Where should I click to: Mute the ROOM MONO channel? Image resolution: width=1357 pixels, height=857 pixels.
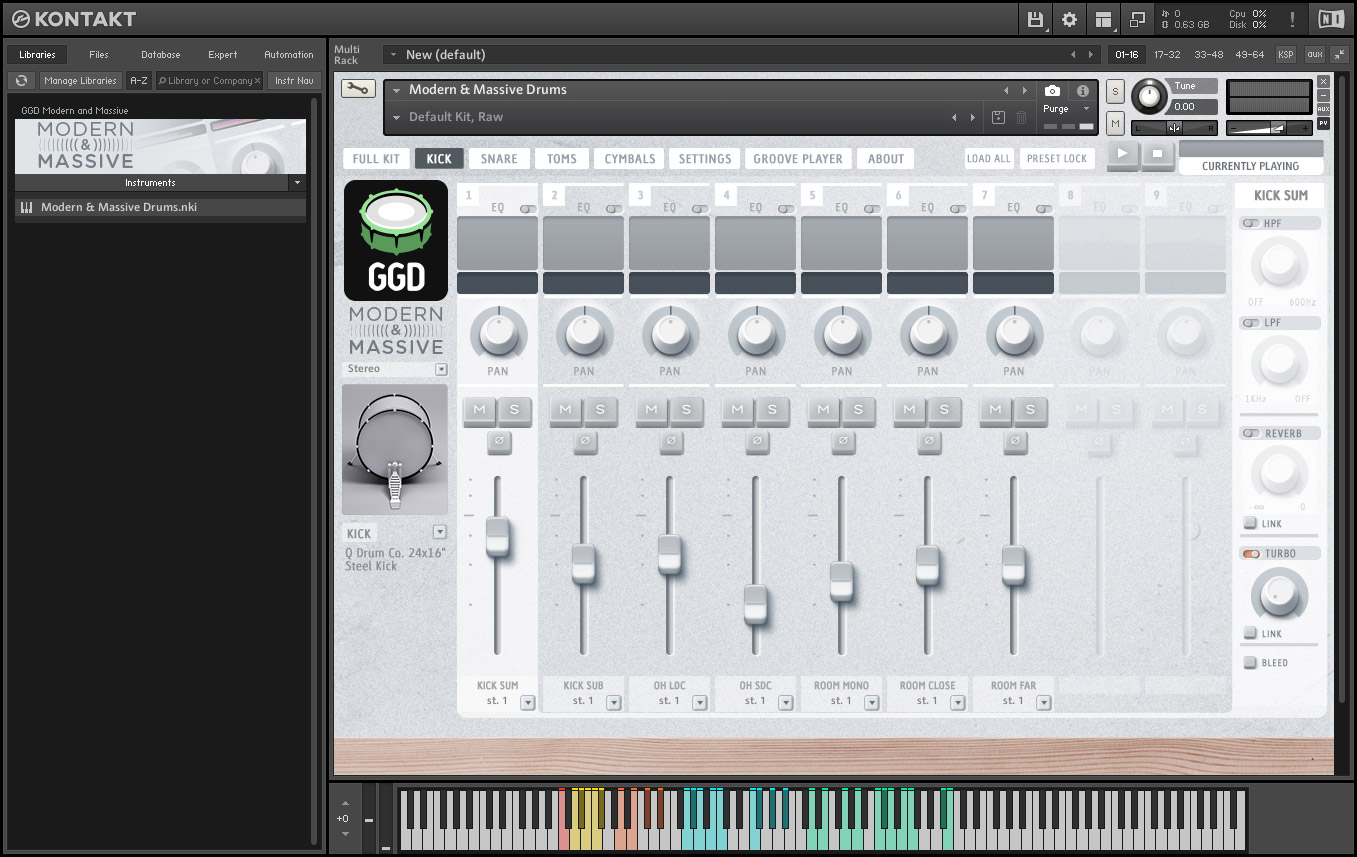[824, 410]
